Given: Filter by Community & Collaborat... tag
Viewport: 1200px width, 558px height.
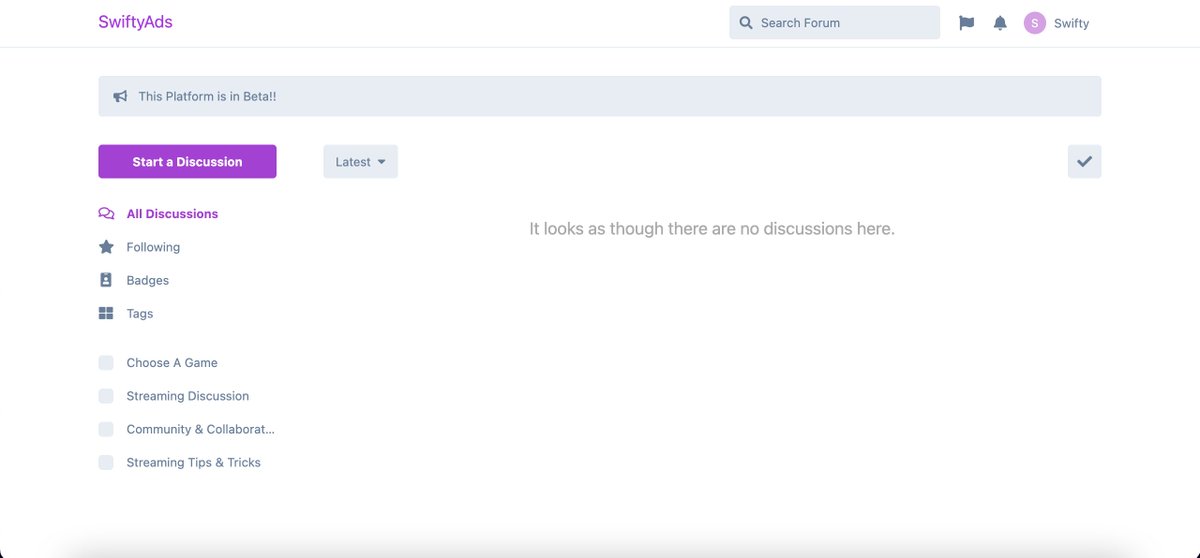Looking at the screenshot, I should [x=200, y=429].
